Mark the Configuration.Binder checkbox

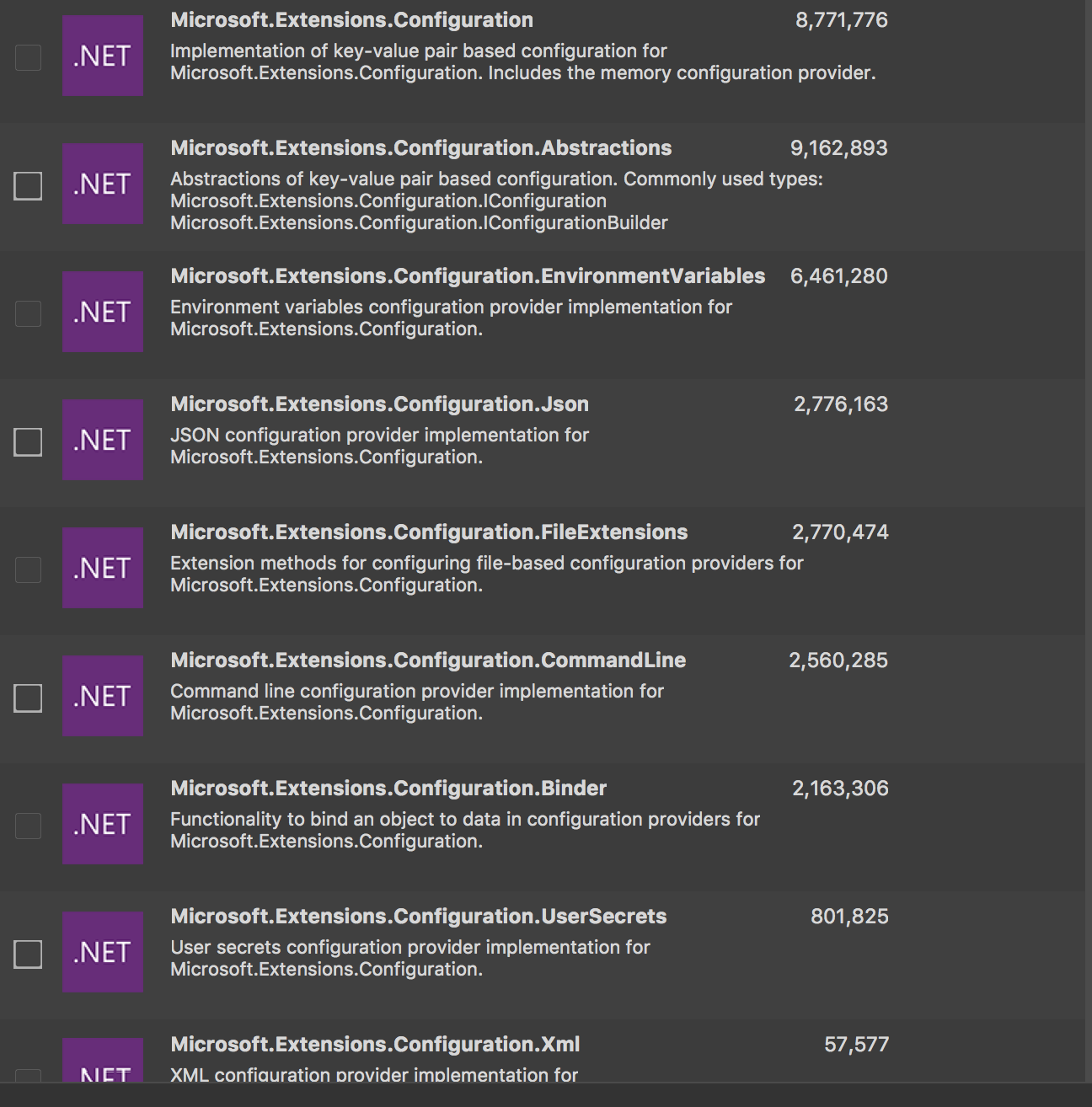pos(28,826)
